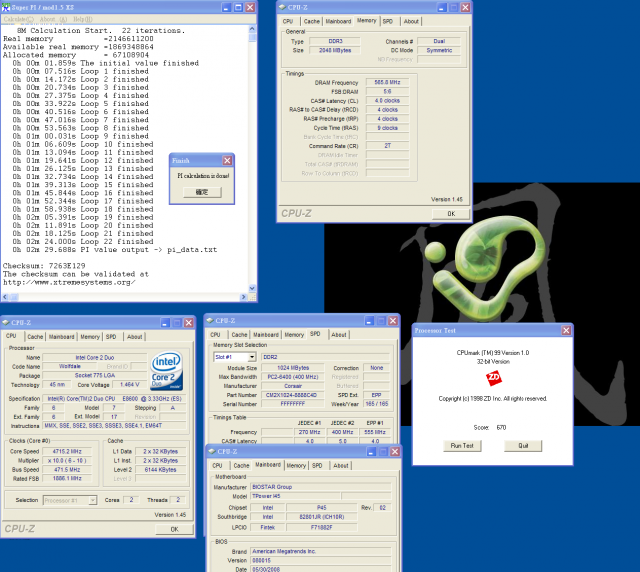Switch to Mainboard tab in the CPU-Z Memory window
The image size is (640, 572).
338,21
